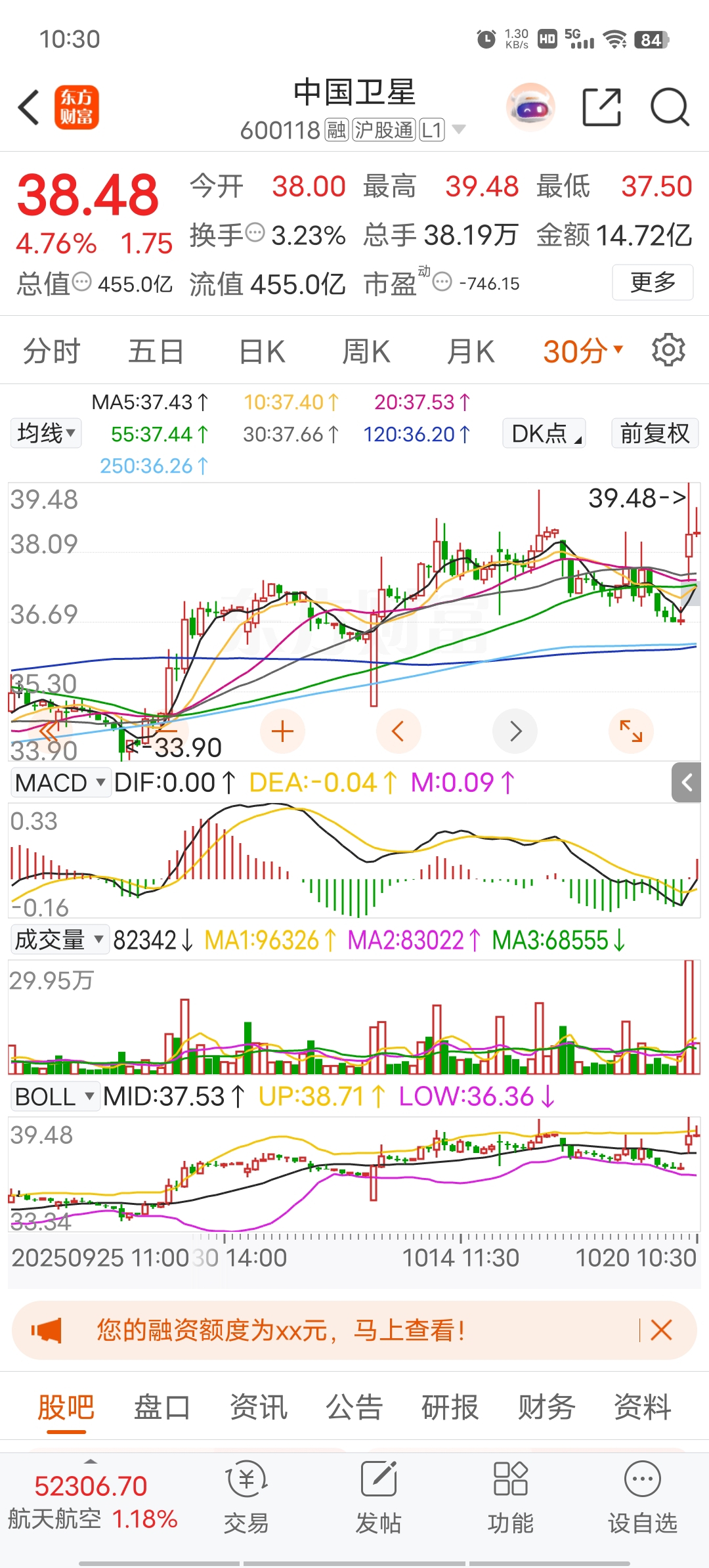Expand chart to fullscreen icon
Viewport: 709px width, 1568px height.
tap(631, 731)
